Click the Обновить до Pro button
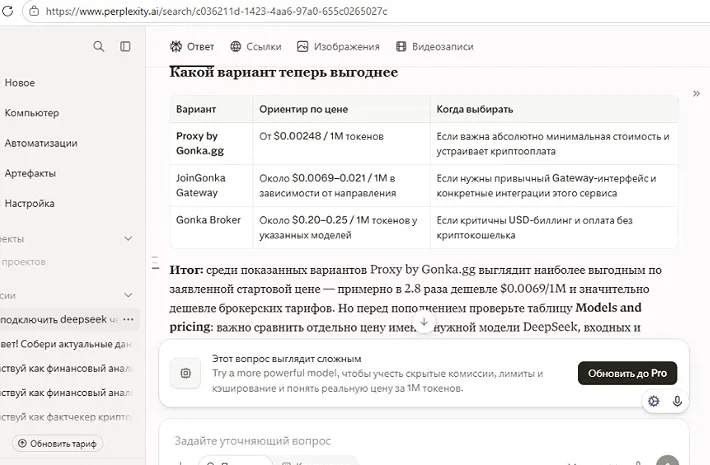 (x=627, y=373)
